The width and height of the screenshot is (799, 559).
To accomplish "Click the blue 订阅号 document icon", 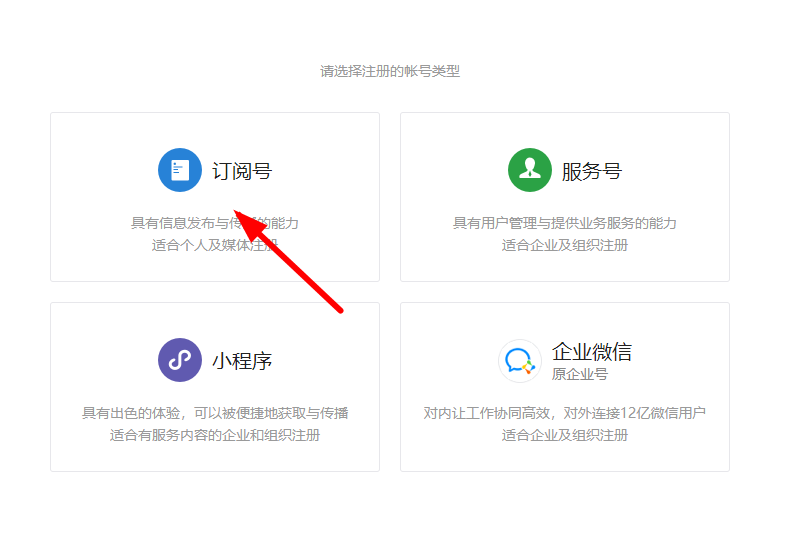I will pos(180,170).
